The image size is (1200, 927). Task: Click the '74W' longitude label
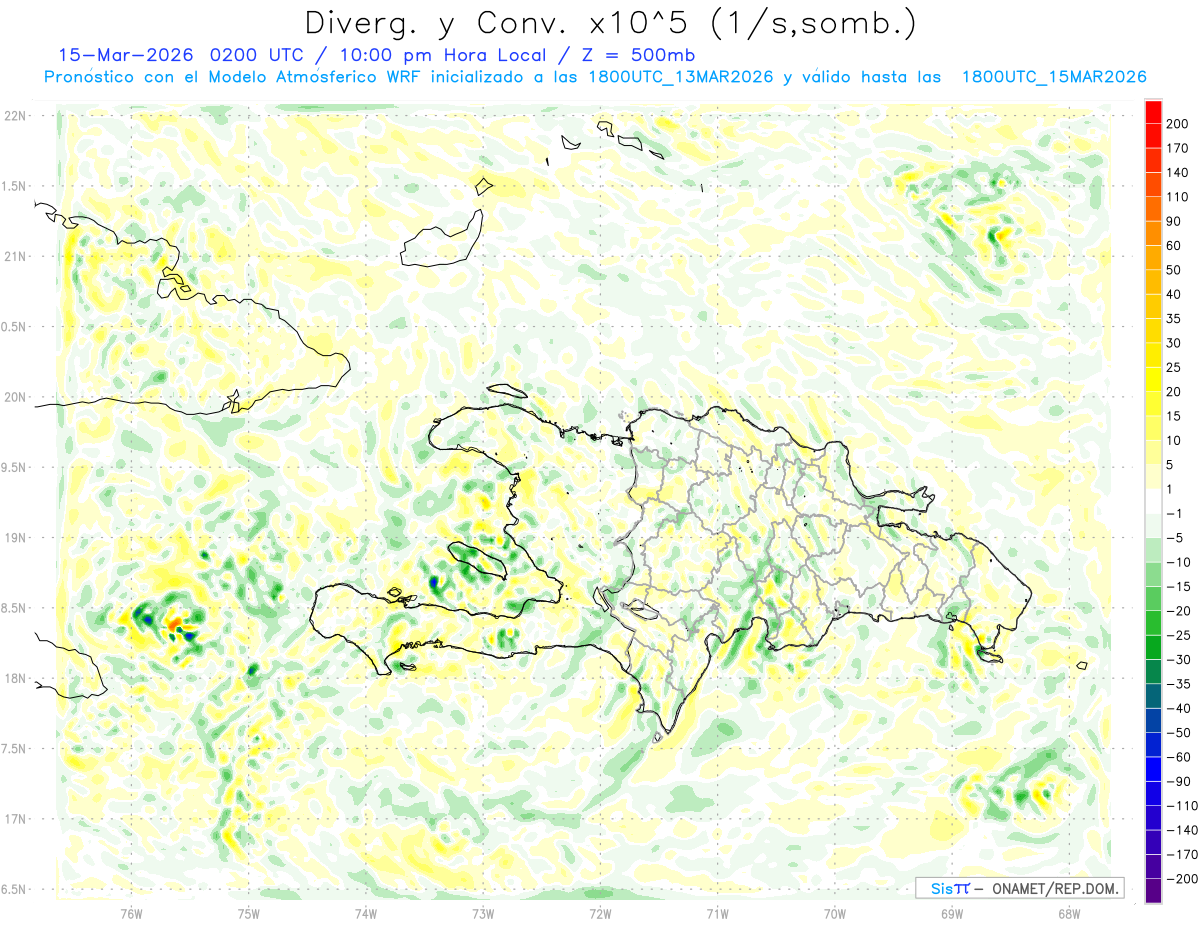coord(366,913)
